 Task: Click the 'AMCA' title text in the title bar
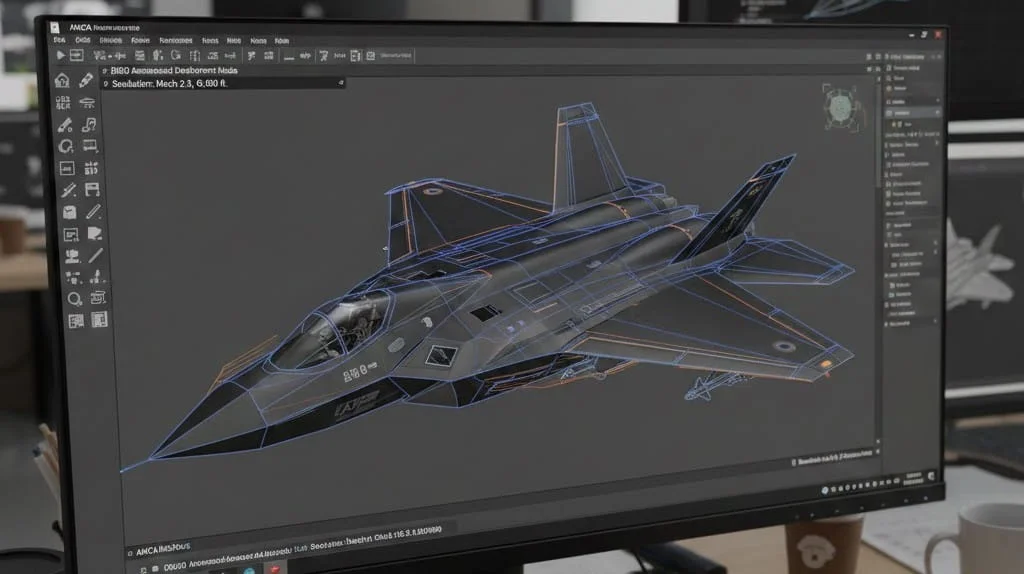coord(80,27)
